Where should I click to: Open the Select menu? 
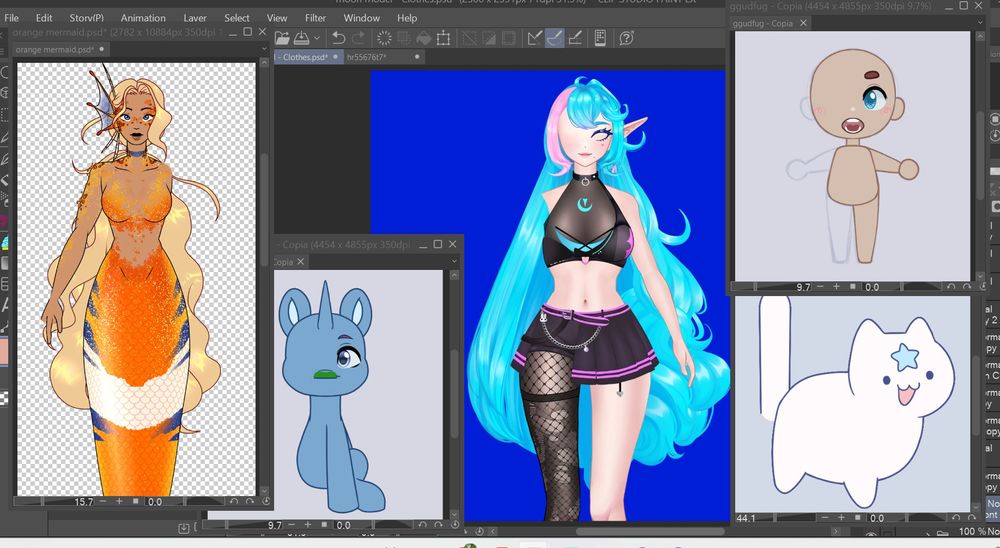(237, 18)
